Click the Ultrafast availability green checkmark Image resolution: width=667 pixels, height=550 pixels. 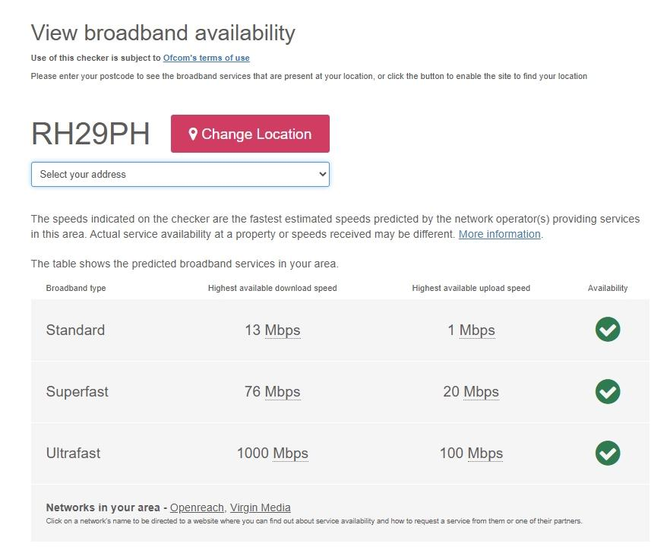pos(607,453)
